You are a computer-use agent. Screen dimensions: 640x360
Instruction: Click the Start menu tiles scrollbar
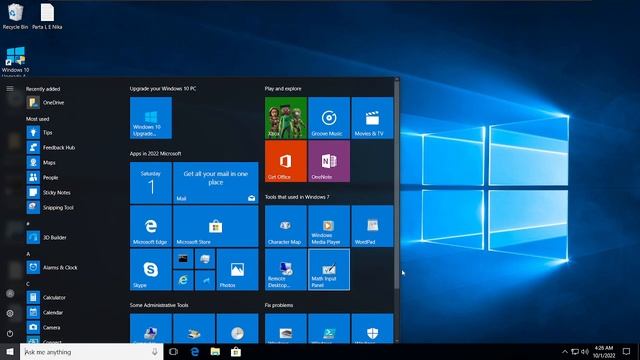coord(397,184)
